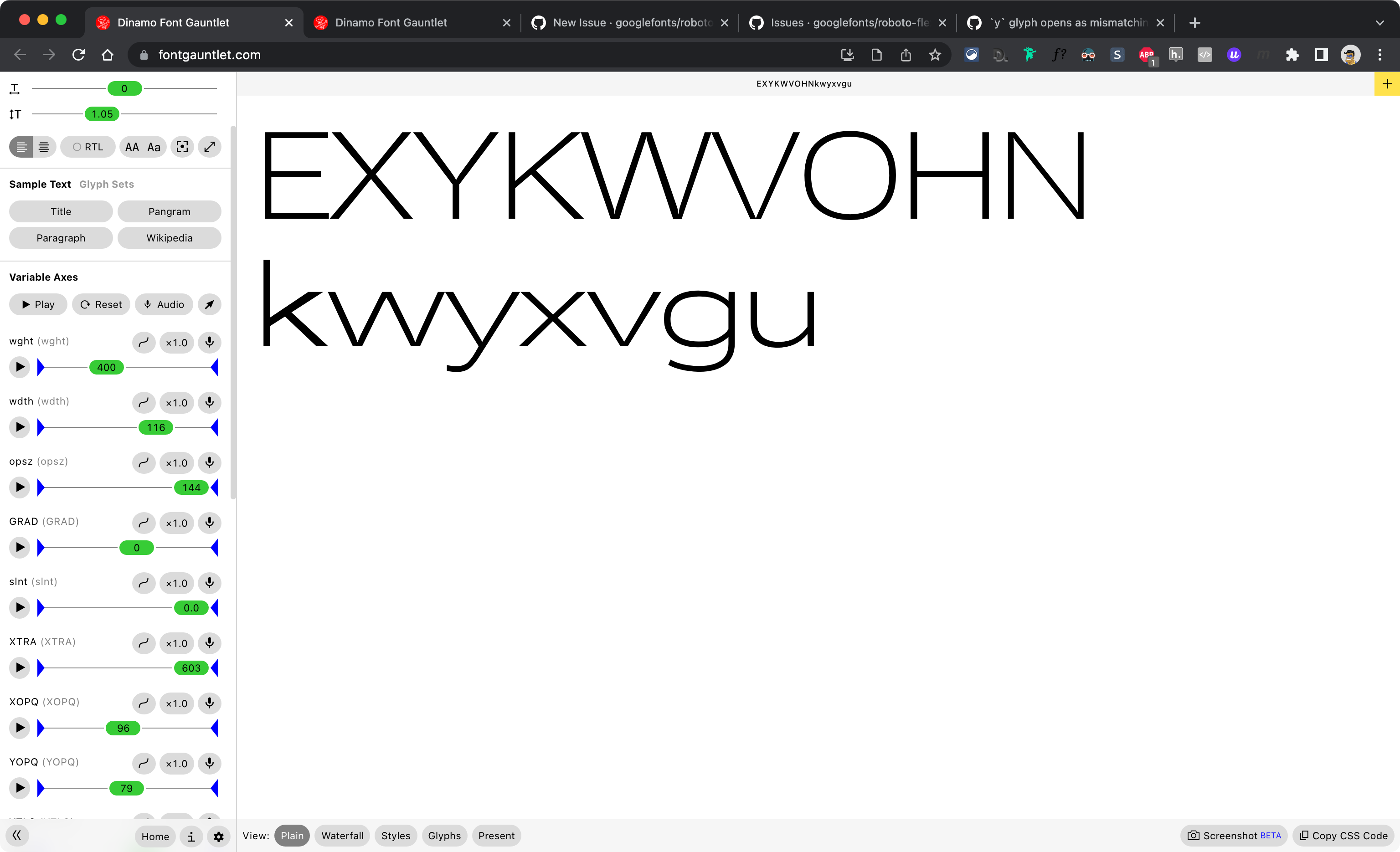This screenshot has height=852, width=1400.
Task: Expand the preview with the diagonal arrow icon
Action: 209,147
